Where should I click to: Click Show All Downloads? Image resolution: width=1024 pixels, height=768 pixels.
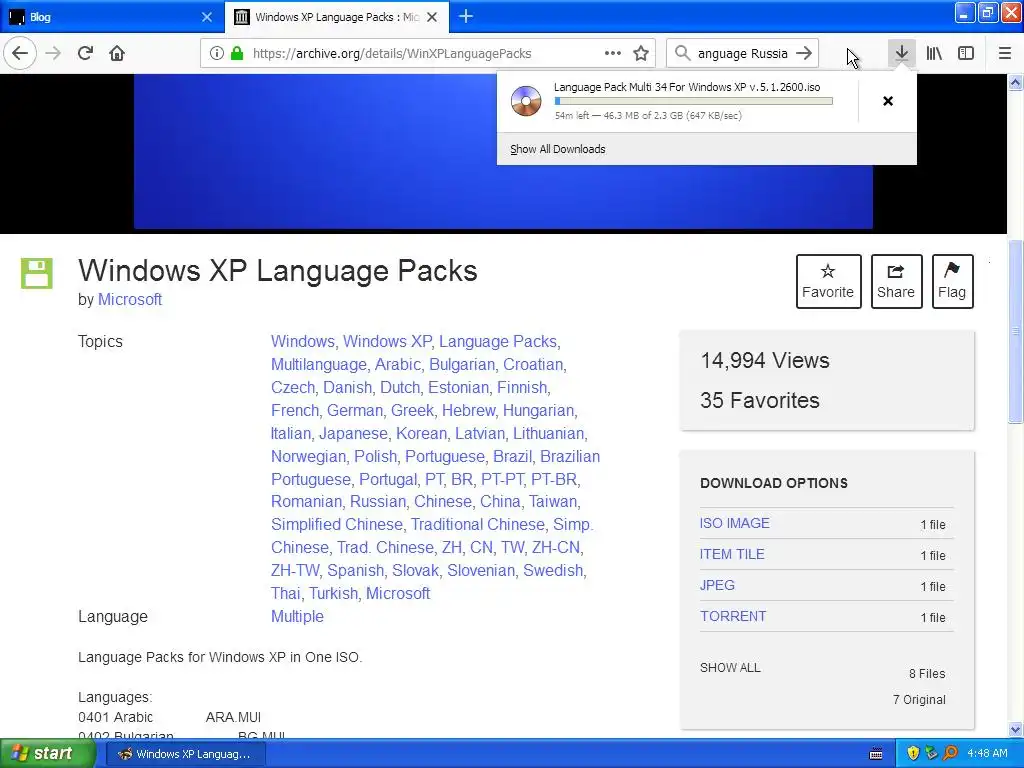[558, 149]
